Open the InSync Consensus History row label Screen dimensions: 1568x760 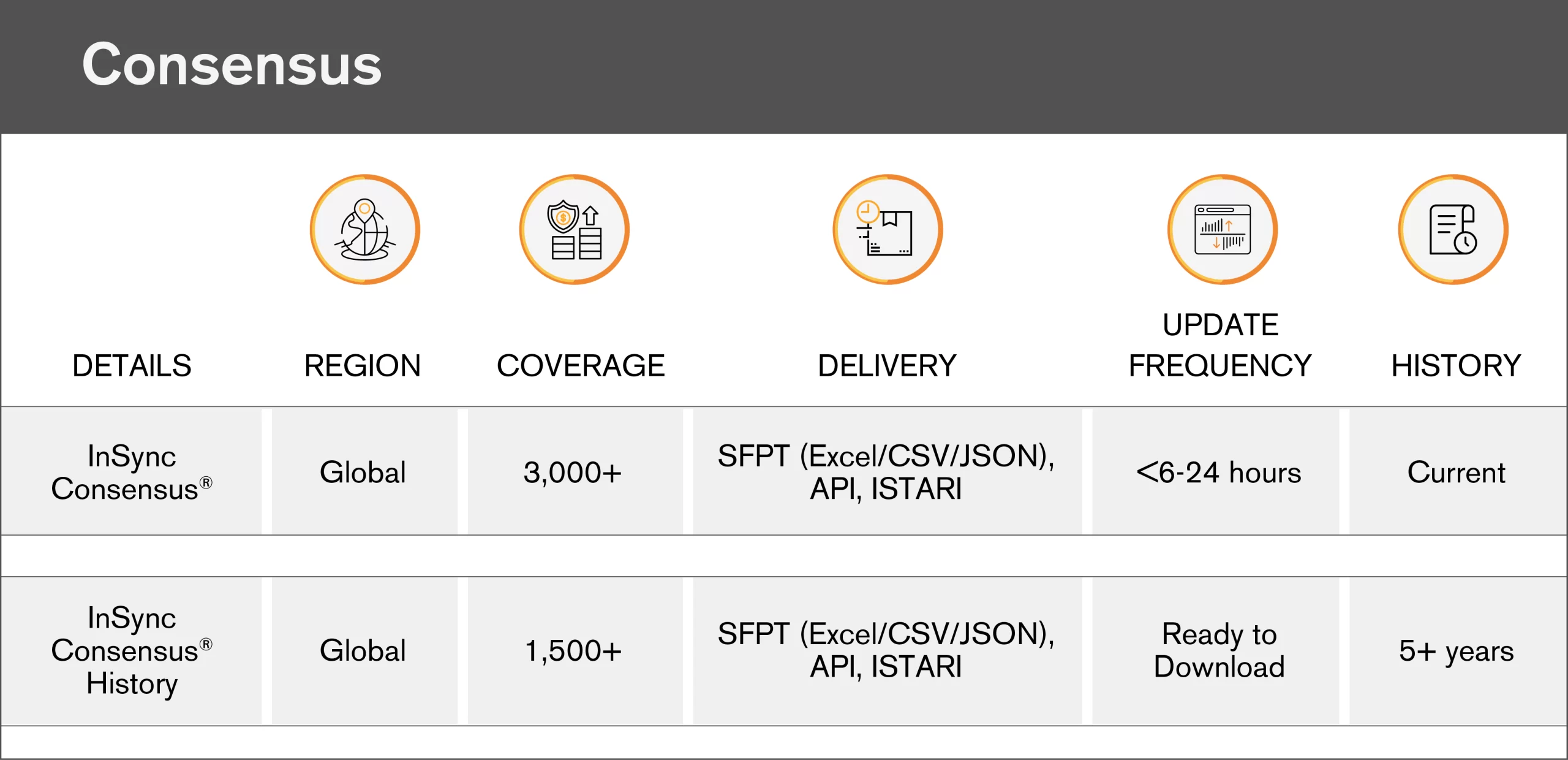tap(132, 651)
